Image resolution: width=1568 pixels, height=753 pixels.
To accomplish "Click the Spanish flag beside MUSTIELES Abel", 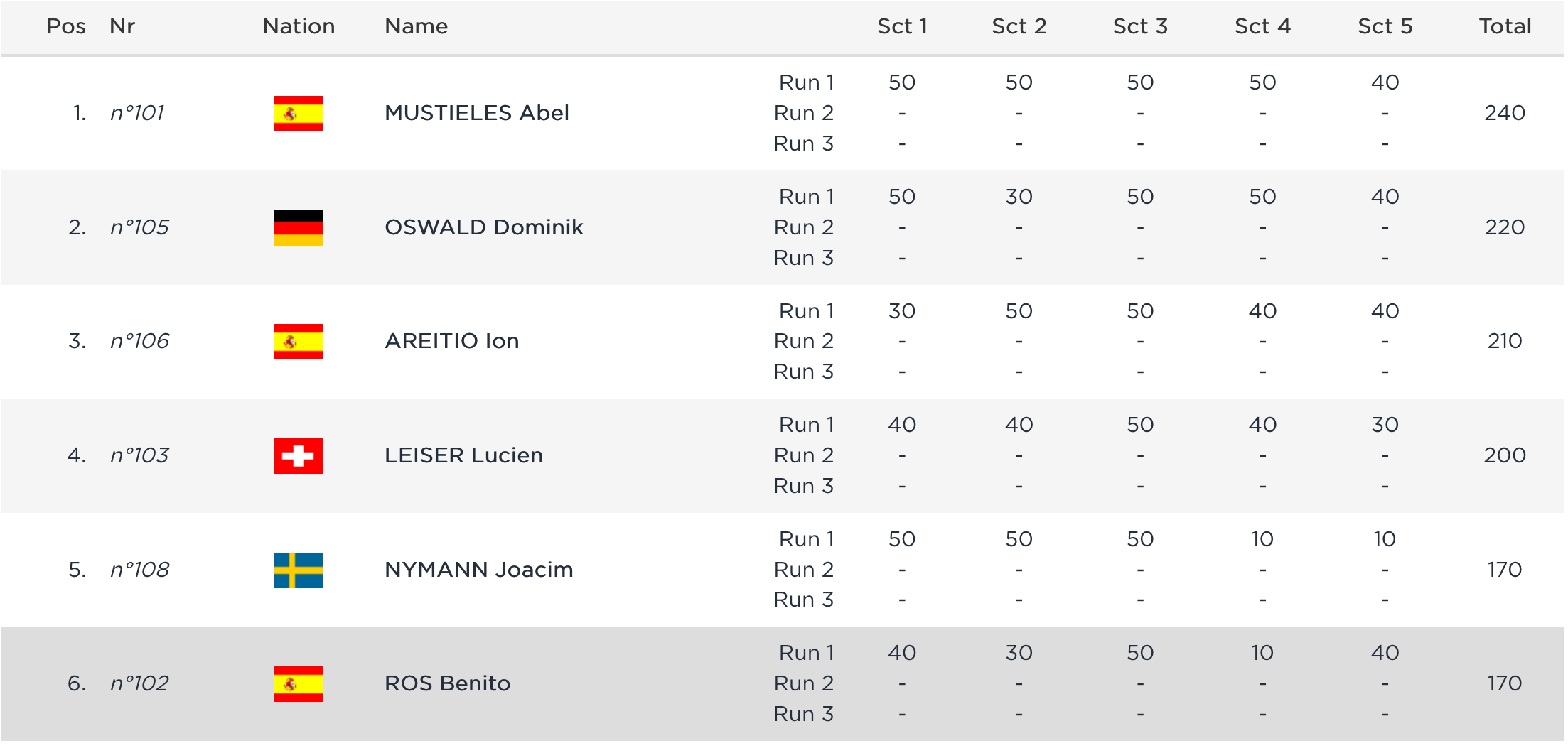I will point(298,114).
